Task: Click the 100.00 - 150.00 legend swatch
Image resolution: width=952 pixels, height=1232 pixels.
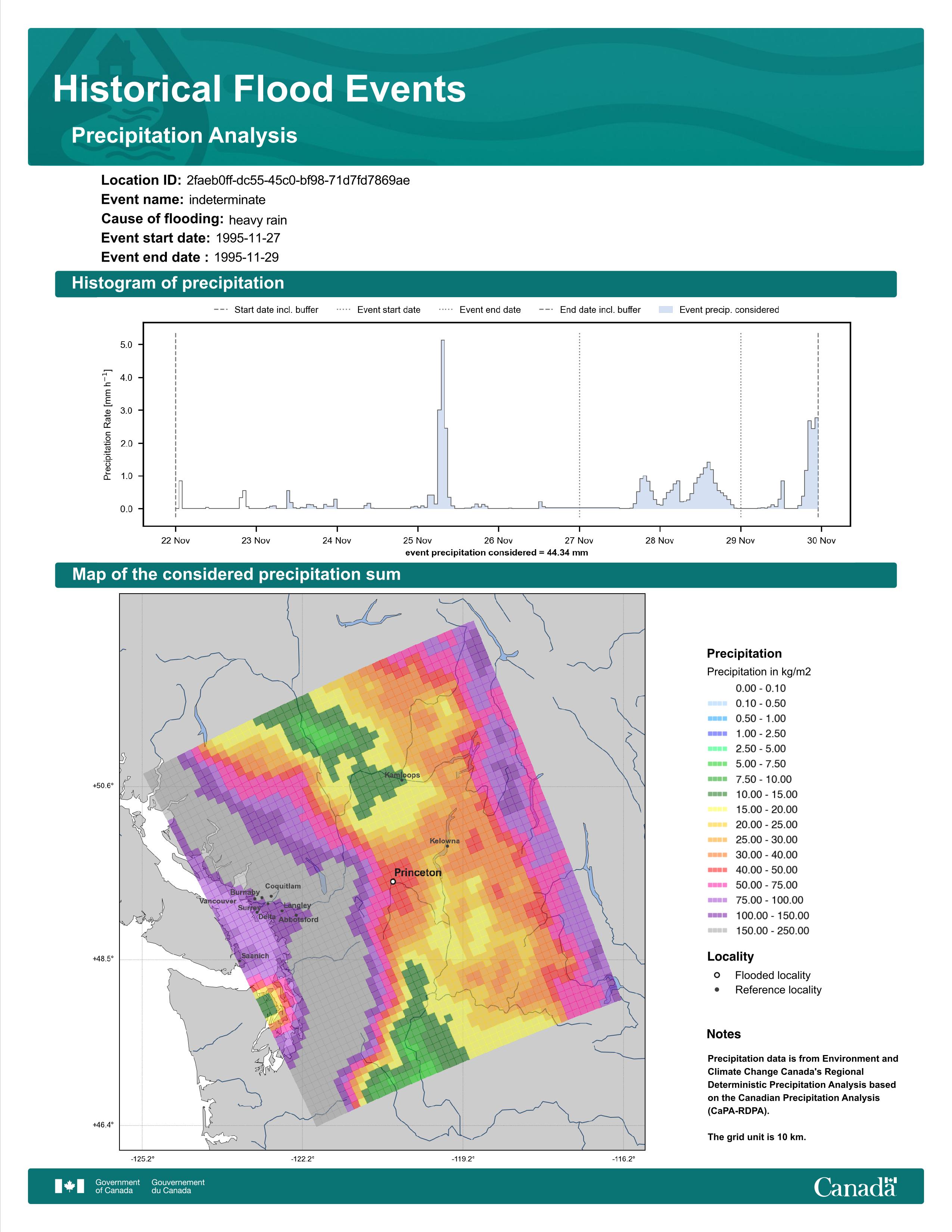Action: [x=717, y=915]
